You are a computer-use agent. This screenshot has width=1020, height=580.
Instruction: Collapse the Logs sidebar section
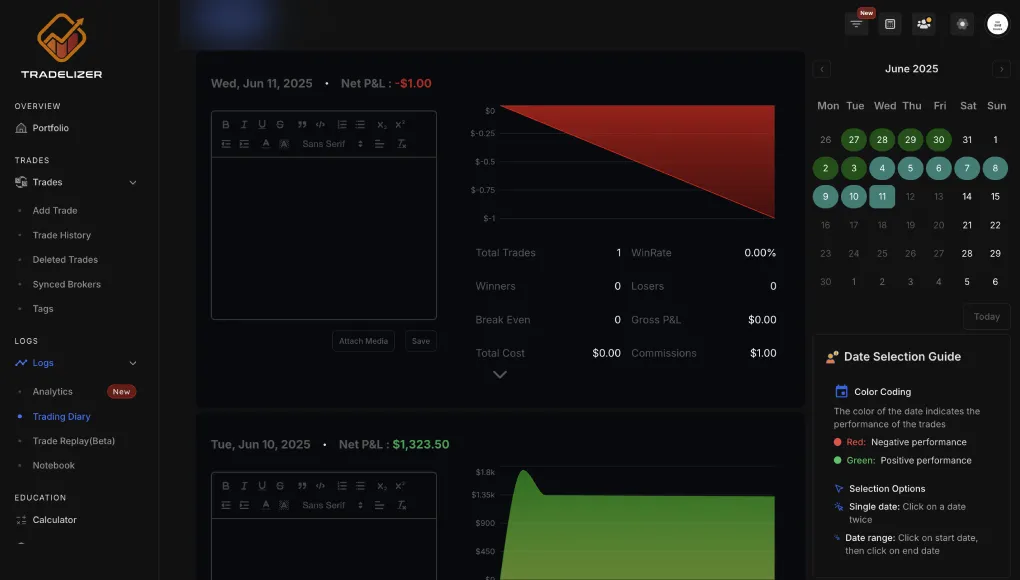click(x=133, y=363)
